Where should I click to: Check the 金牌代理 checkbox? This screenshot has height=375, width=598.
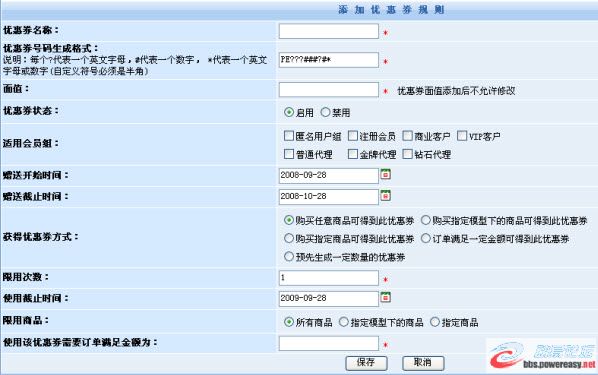pos(353,154)
